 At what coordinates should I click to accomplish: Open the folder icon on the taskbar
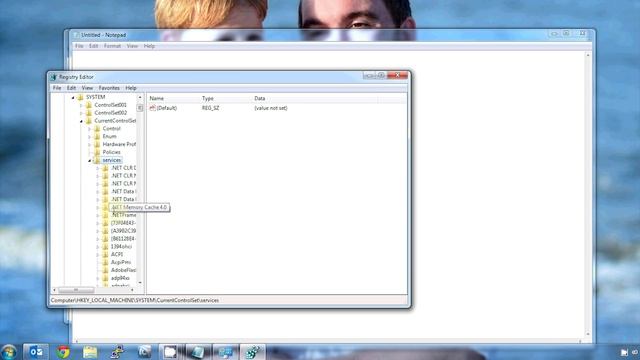[x=90, y=352]
